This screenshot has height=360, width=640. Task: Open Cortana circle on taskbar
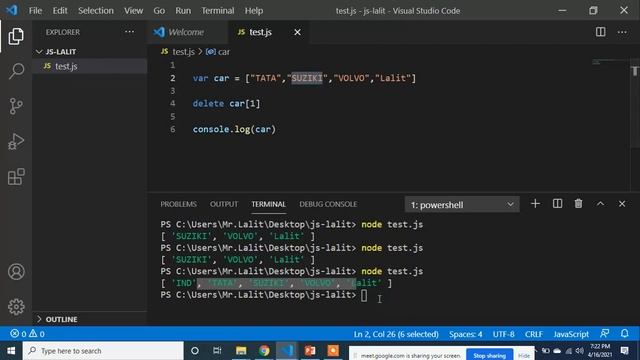point(195,351)
